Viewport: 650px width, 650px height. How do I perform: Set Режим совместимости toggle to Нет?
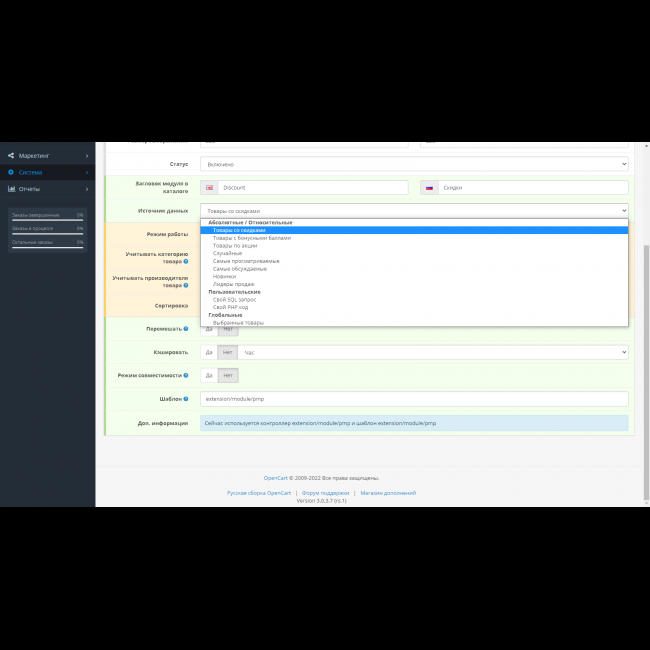229,376
